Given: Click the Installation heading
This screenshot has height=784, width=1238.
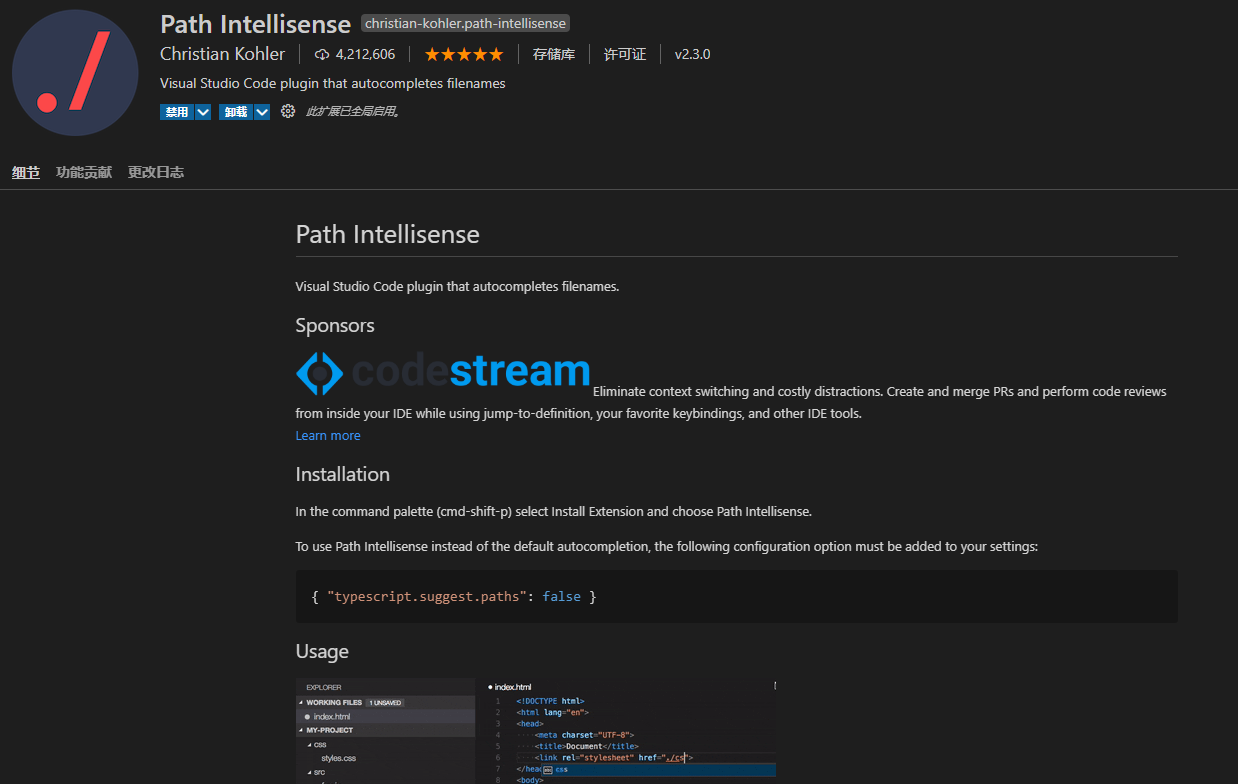Looking at the screenshot, I should [343, 474].
